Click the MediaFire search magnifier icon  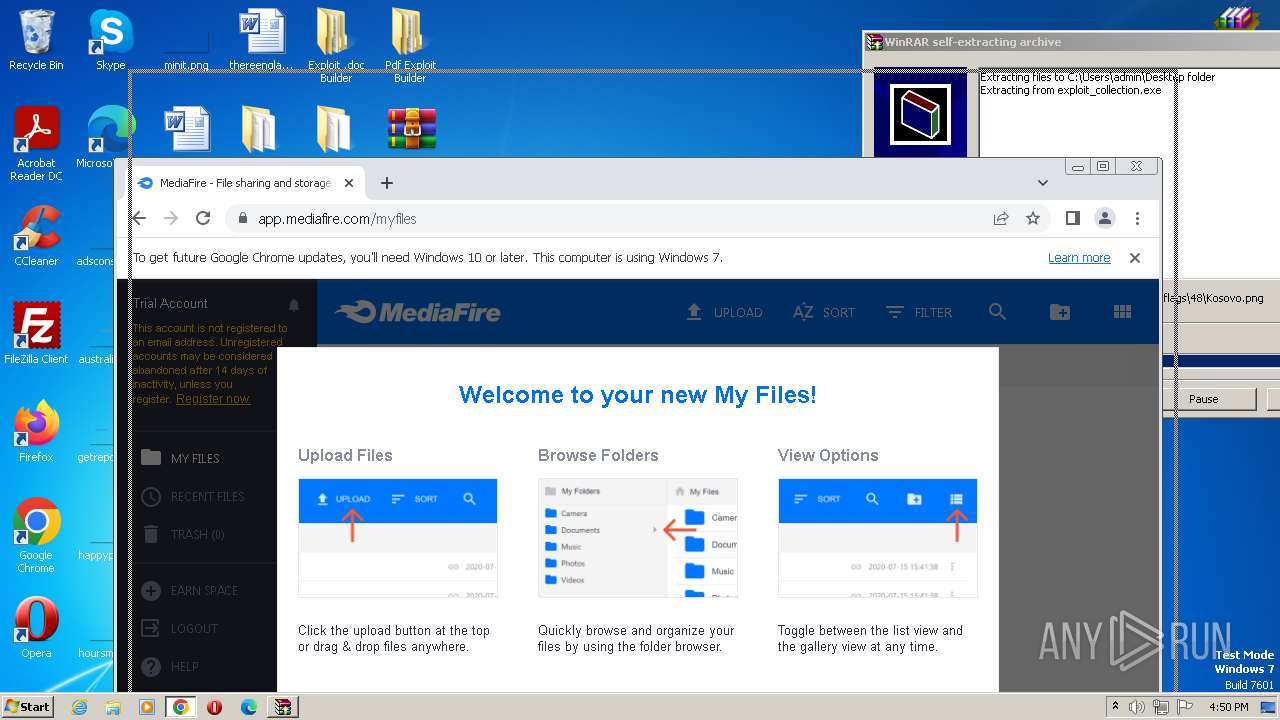click(997, 312)
